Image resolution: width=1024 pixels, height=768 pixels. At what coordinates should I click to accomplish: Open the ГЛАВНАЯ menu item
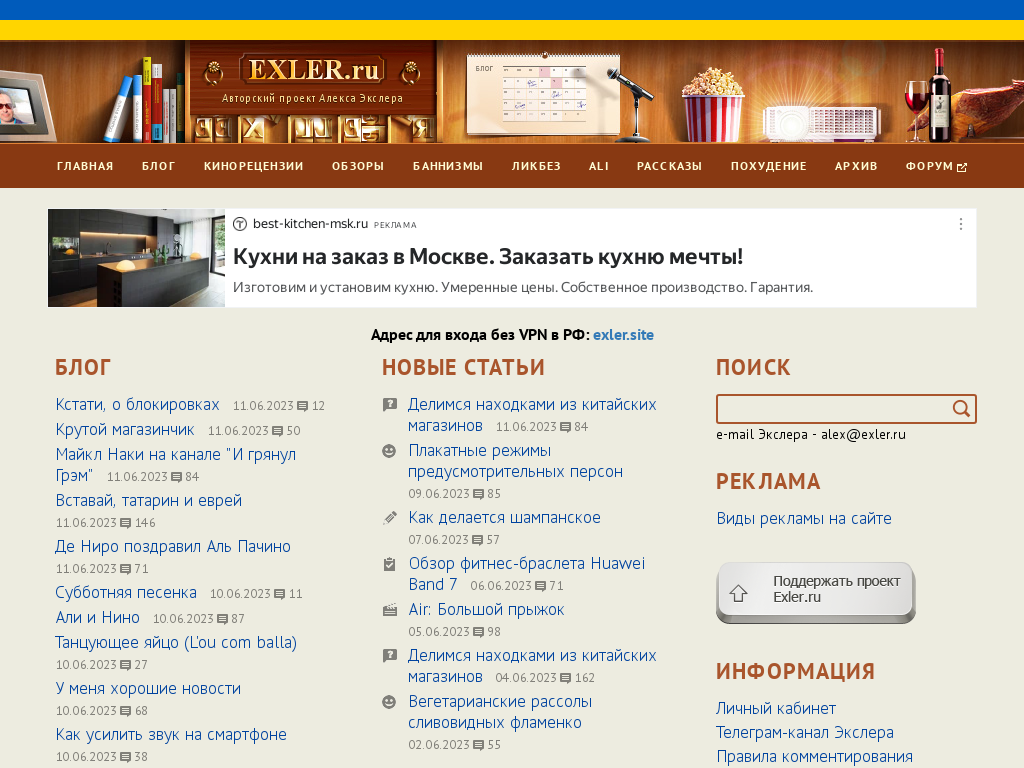[x=85, y=166]
